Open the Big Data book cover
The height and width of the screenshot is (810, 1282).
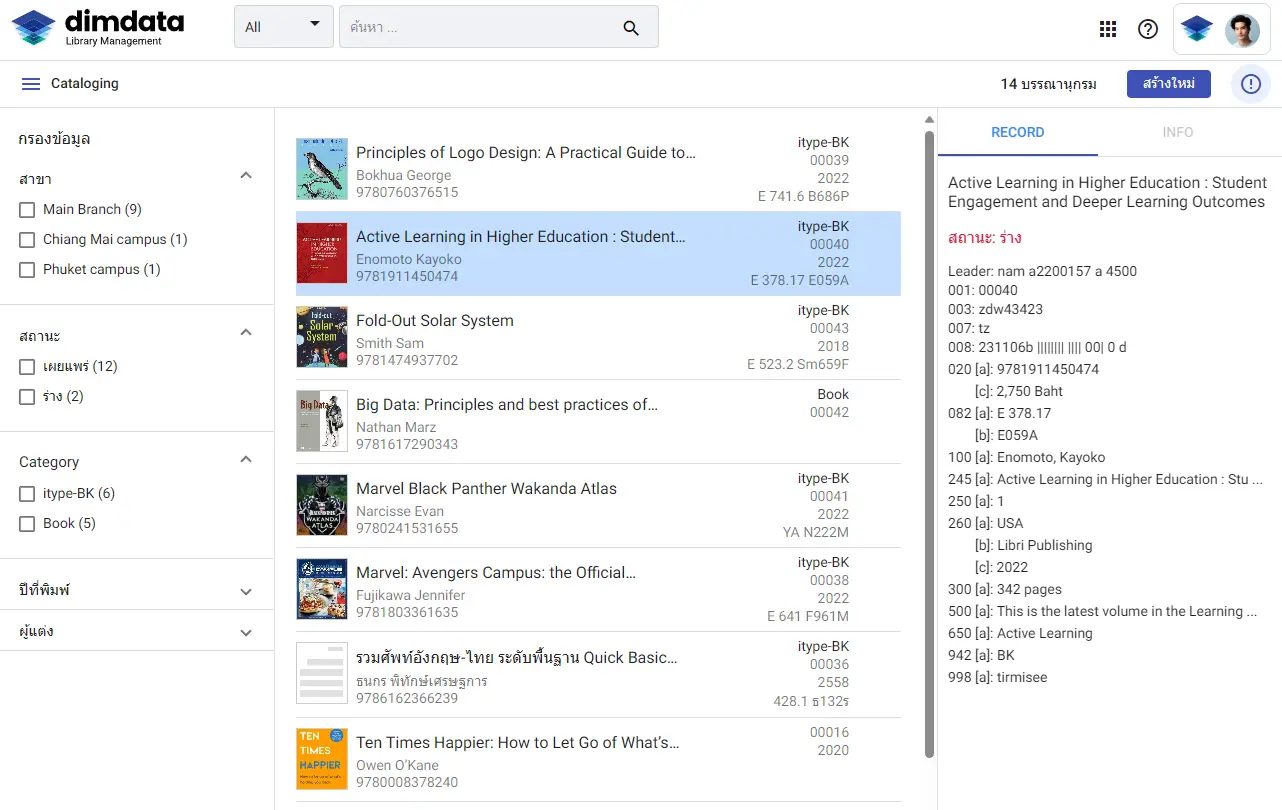322,421
